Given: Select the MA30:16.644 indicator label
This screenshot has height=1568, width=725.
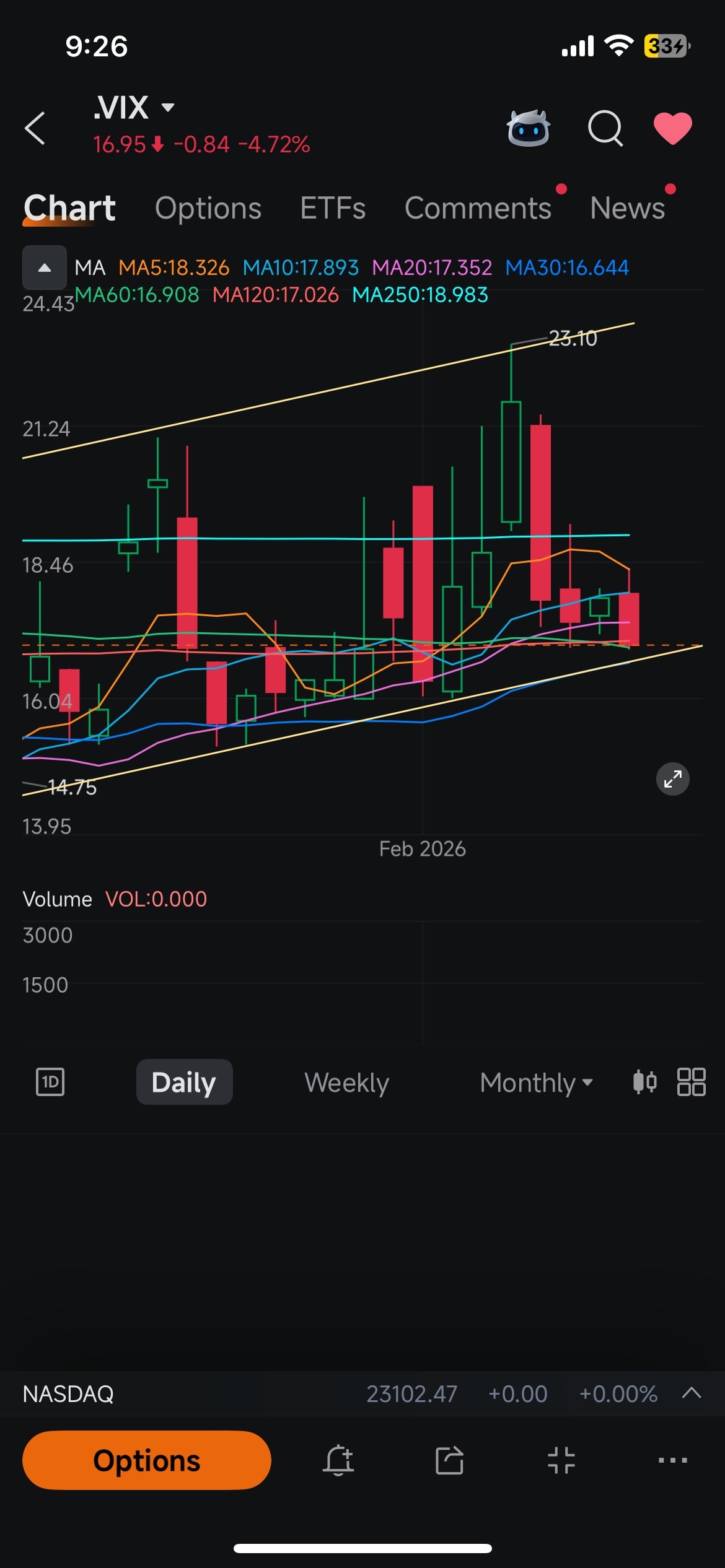Looking at the screenshot, I should (x=567, y=268).
